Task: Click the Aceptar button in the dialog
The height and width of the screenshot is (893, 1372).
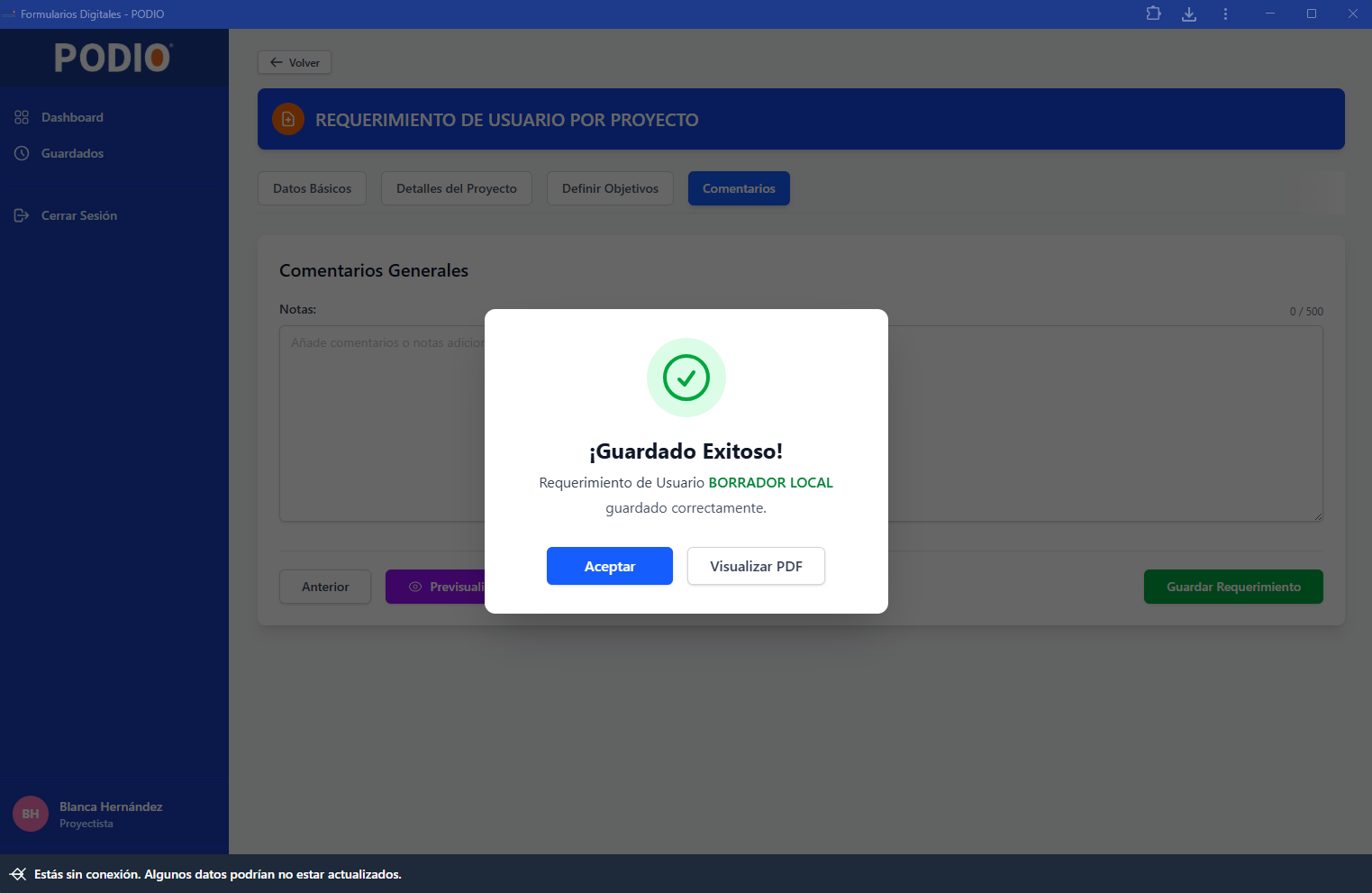Action: pyautogui.click(x=610, y=566)
